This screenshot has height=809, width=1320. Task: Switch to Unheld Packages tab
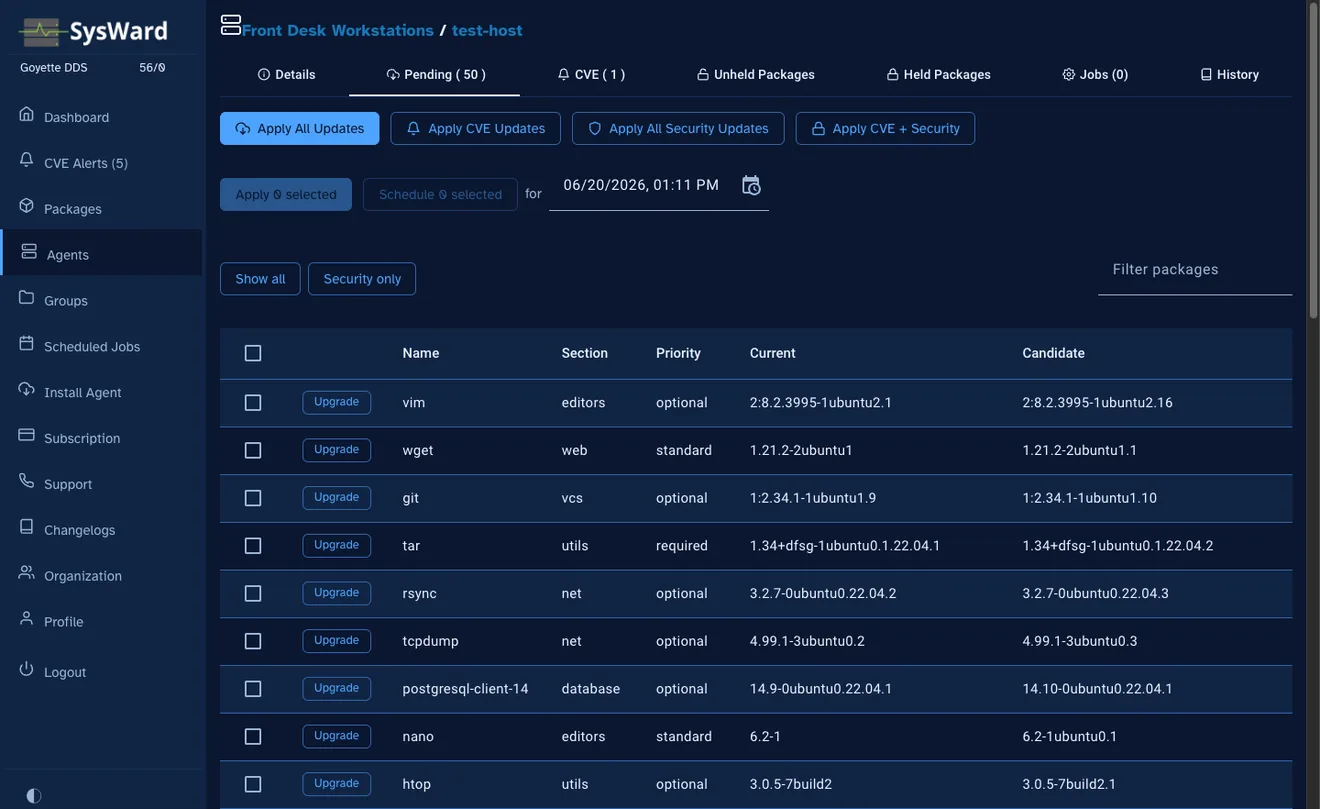pyautogui.click(x=756, y=75)
